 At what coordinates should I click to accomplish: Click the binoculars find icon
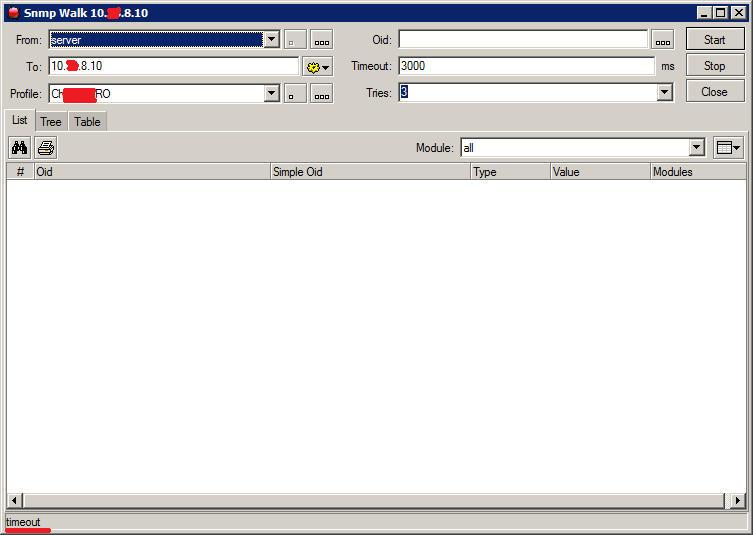point(20,147)
